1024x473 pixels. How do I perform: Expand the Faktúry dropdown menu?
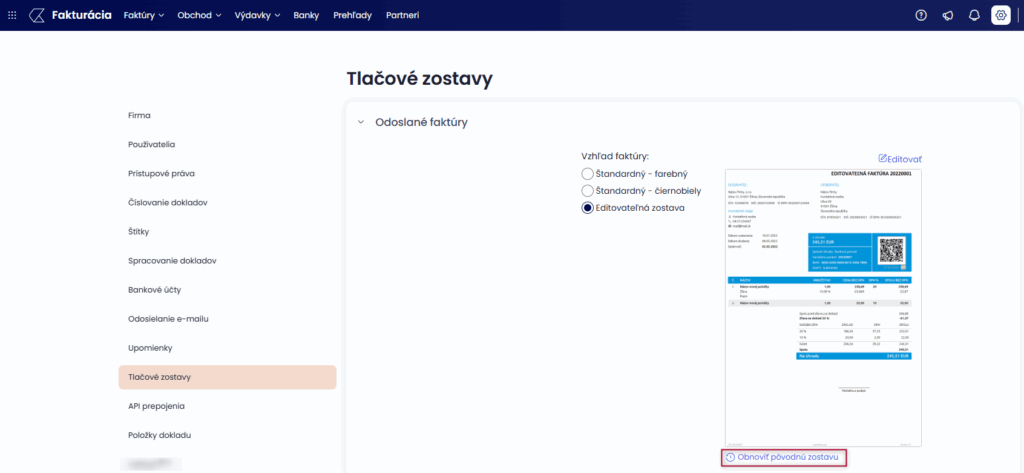coord(144,16)
